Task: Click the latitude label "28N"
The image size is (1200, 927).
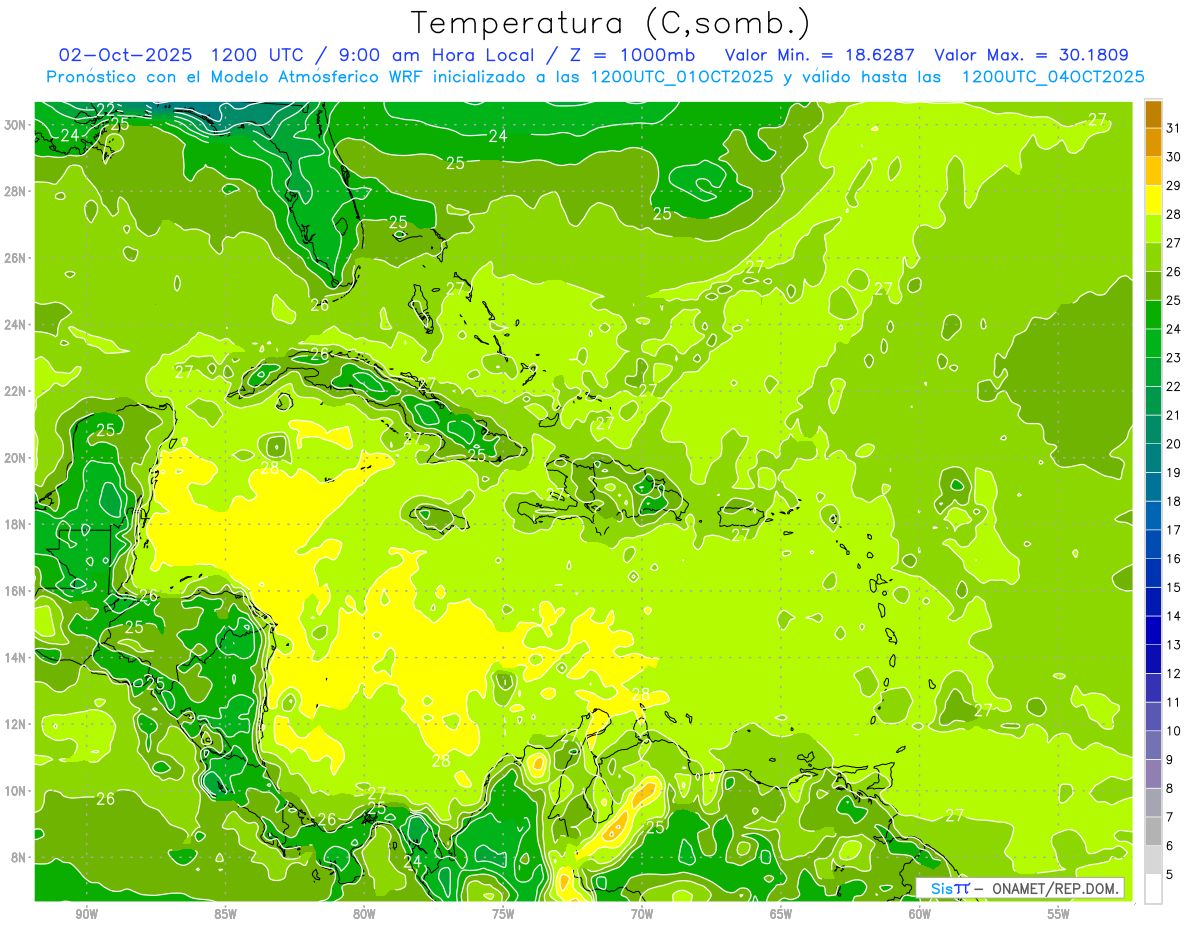Action: click(16, 192)
